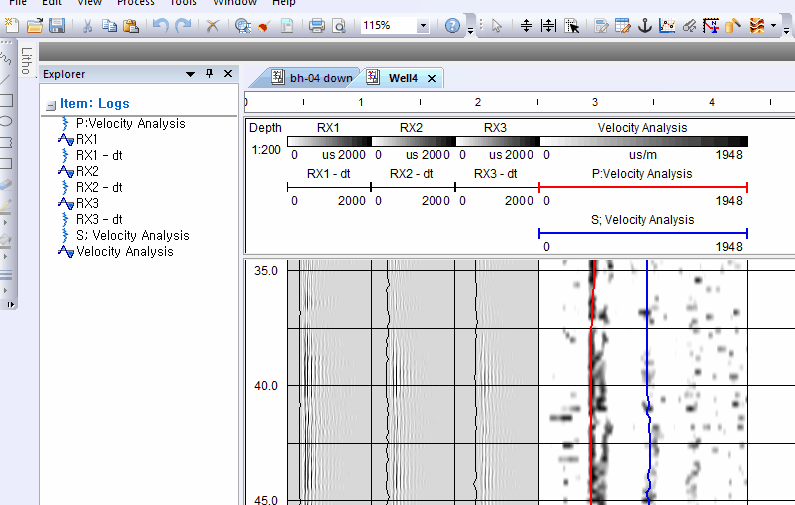Open the Tools menu
Image resolution: width=795 pixels, height=505 pixels.
183,3
